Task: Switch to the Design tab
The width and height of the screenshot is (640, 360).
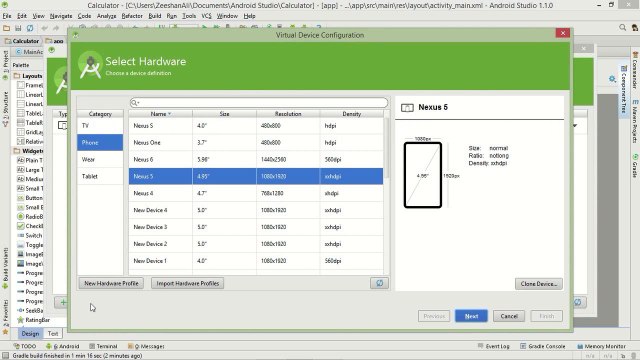Action: click(30, 333)
